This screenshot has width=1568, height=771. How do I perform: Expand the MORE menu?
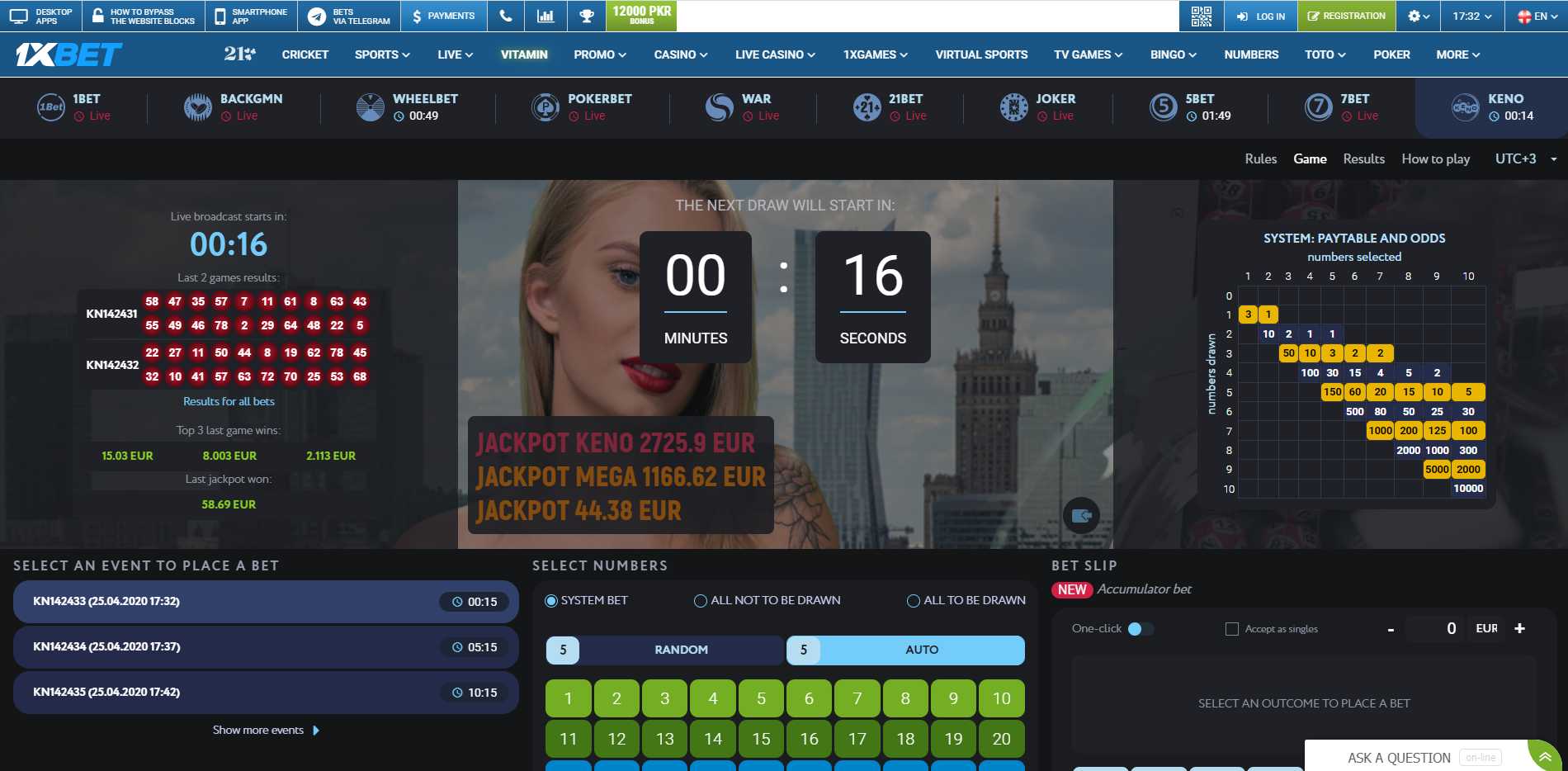pyautogui.click(x=1458, y=54)
